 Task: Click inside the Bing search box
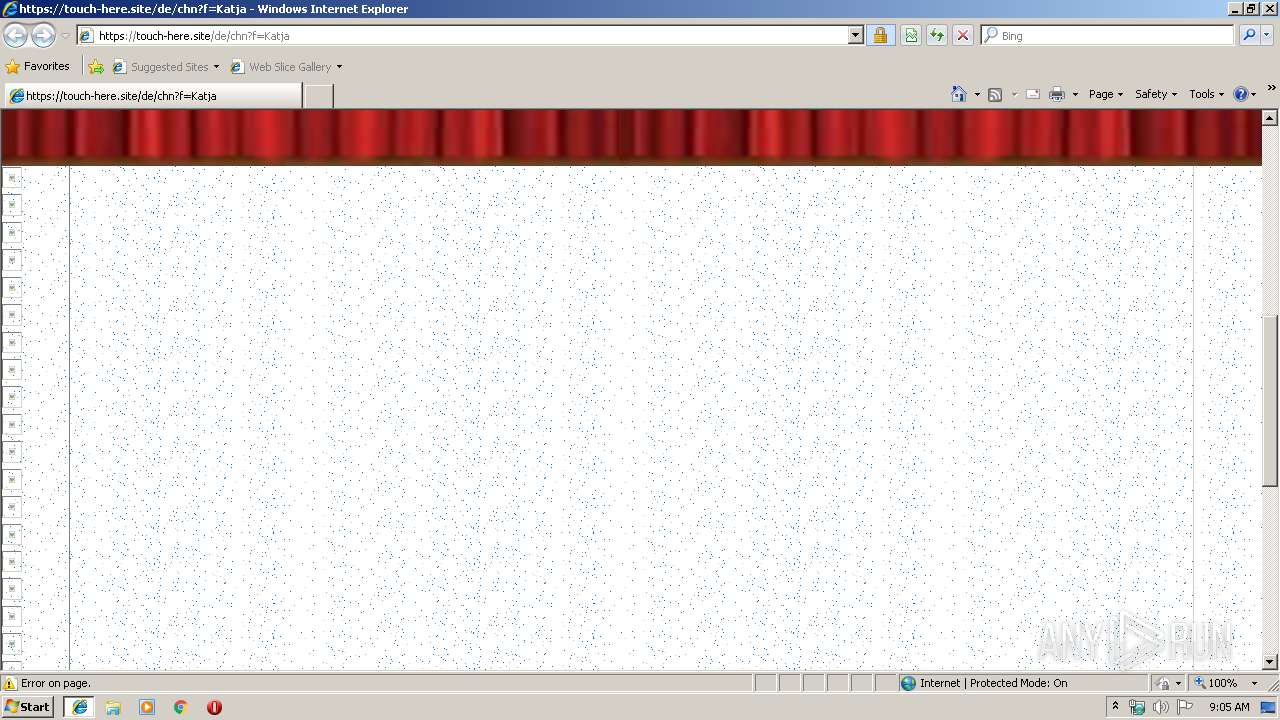coord(1115,36)
